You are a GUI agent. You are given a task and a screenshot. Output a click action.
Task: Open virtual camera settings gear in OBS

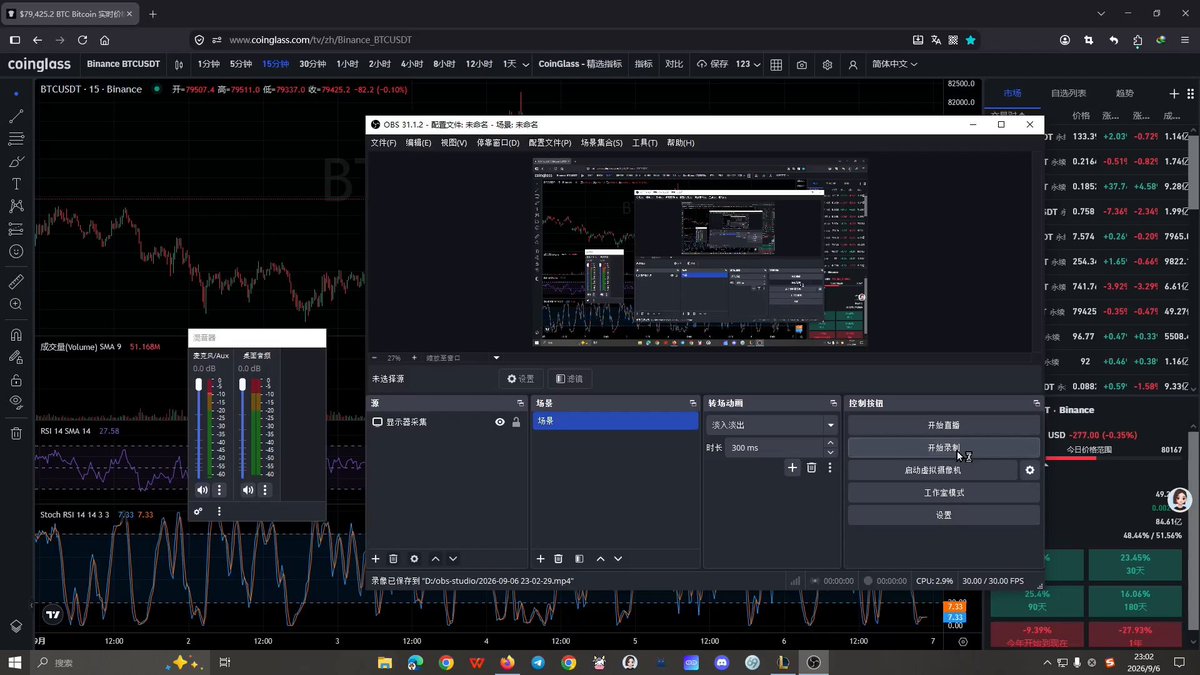coord(1030,470)
